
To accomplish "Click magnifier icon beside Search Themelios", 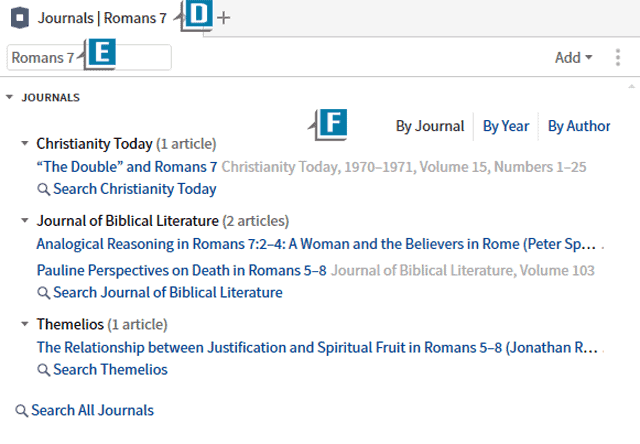I will pos(44,370).
